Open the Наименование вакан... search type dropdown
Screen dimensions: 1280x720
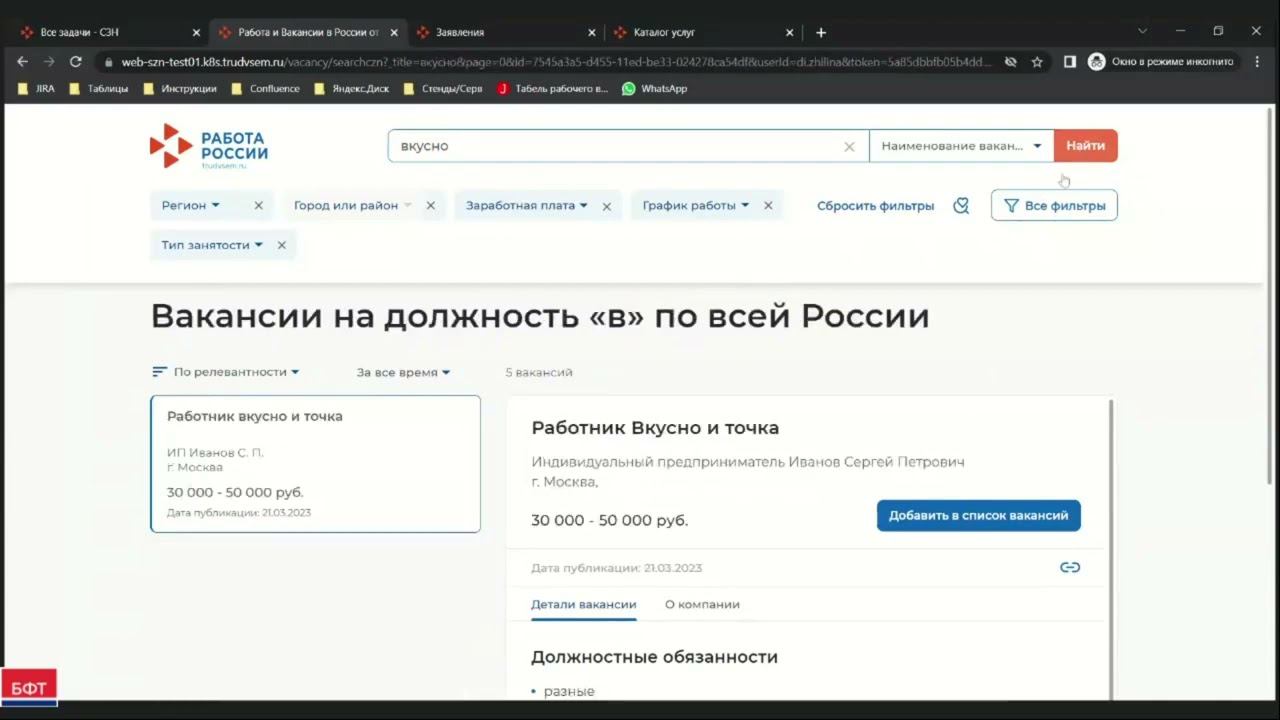point(961,146)
